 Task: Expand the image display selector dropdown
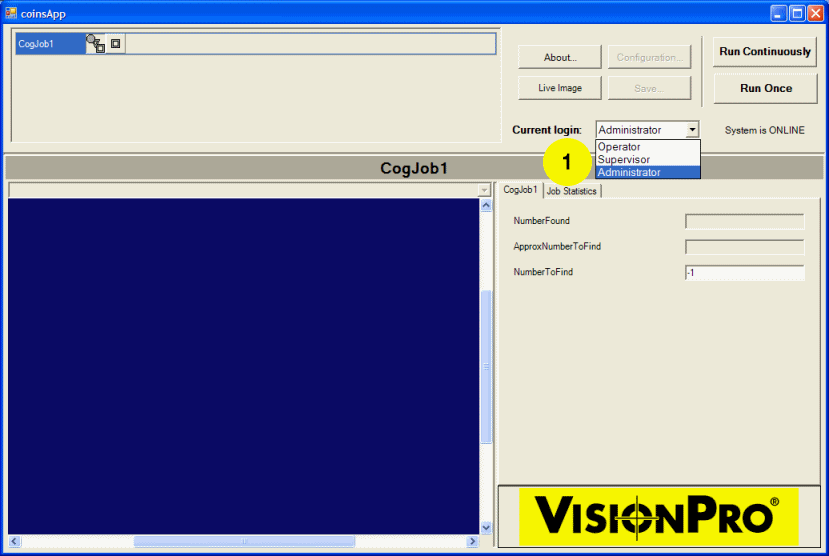[x=485, y=190]
